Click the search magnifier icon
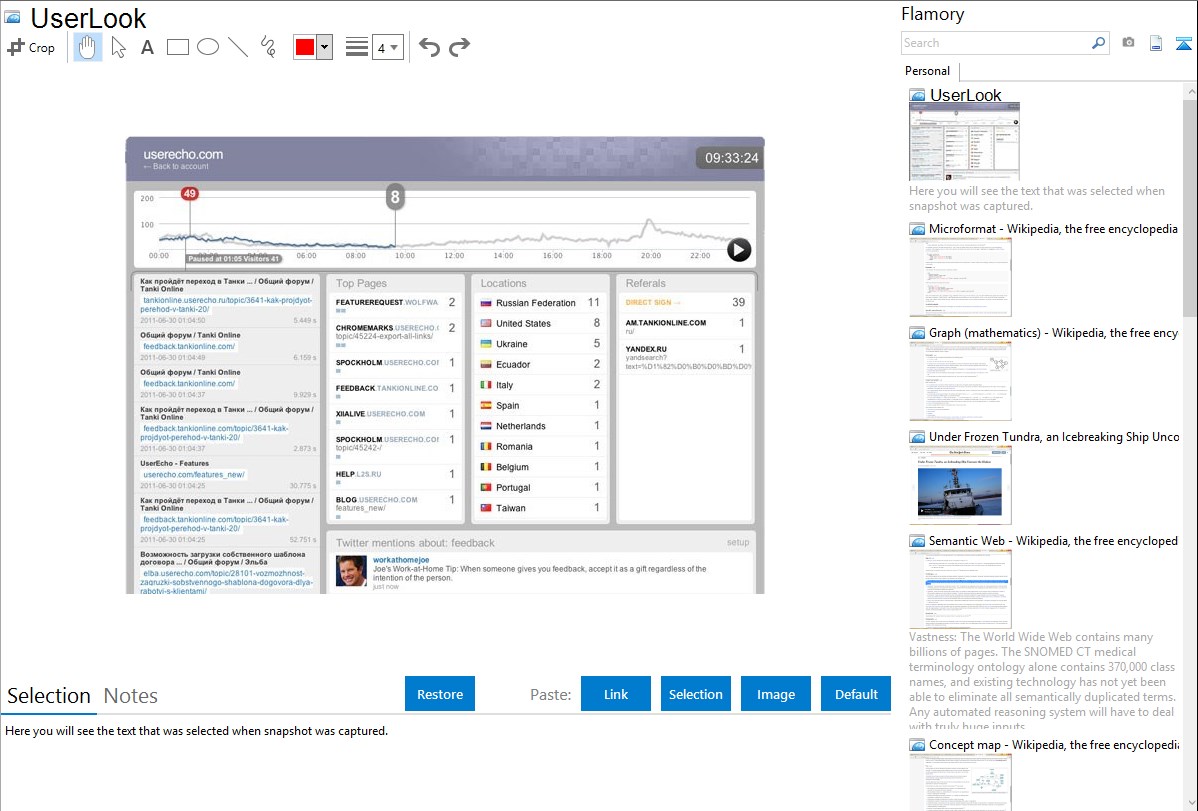Image resolution: width=1198 pixels, height=811 pixels. (x=1098, y=43)
